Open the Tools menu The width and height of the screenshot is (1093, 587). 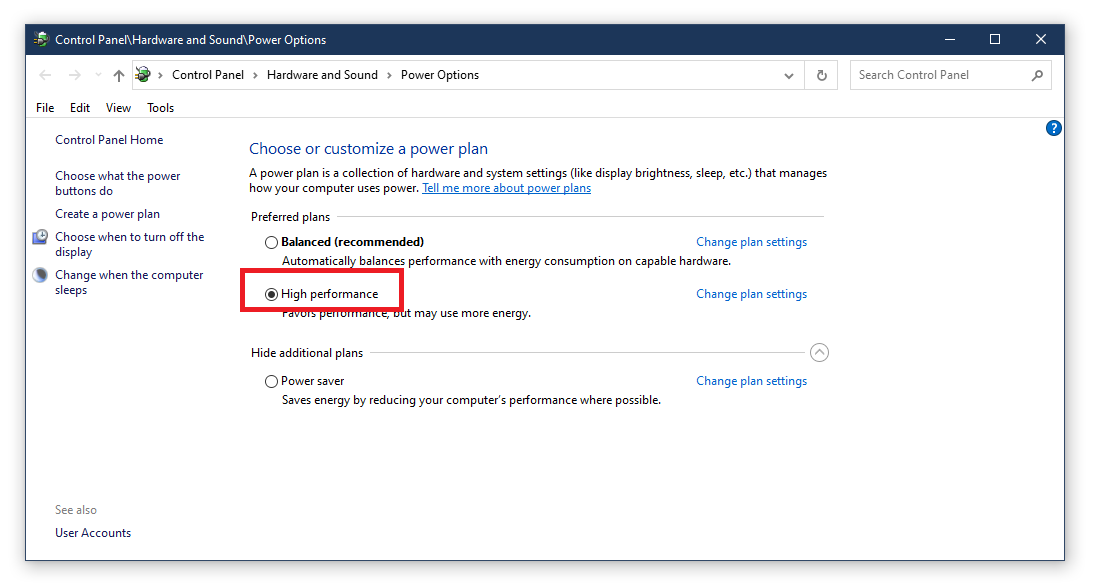click(160, 108)
